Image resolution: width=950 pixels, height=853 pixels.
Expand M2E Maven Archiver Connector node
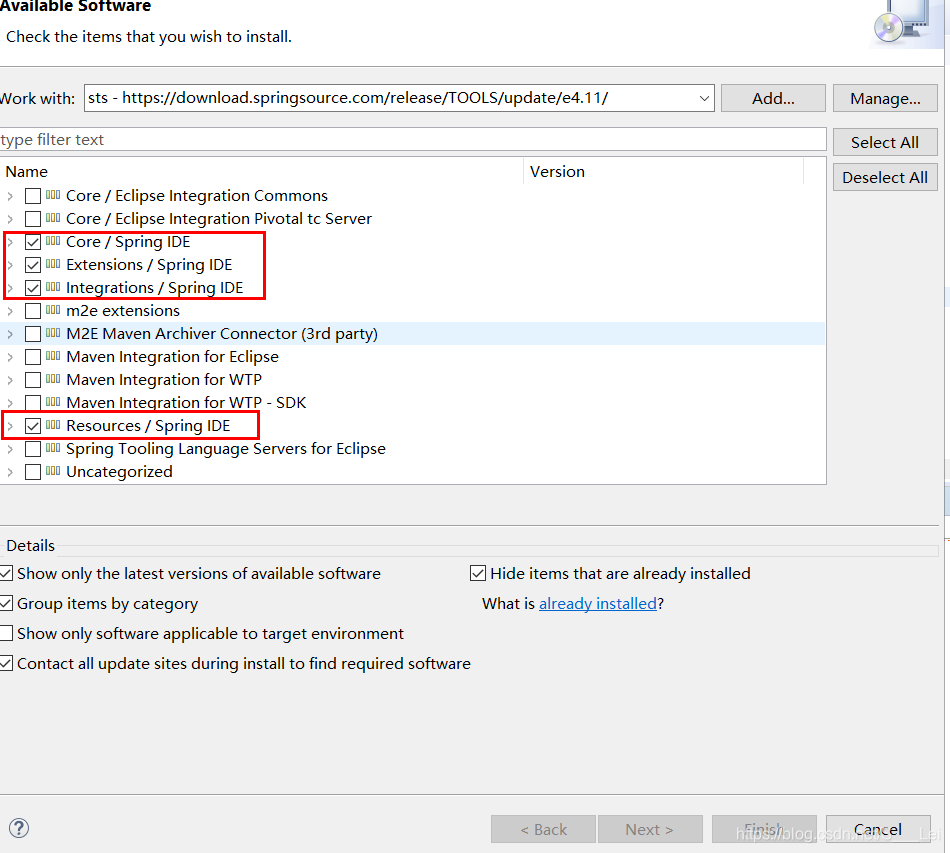click(x=10, y=334)
